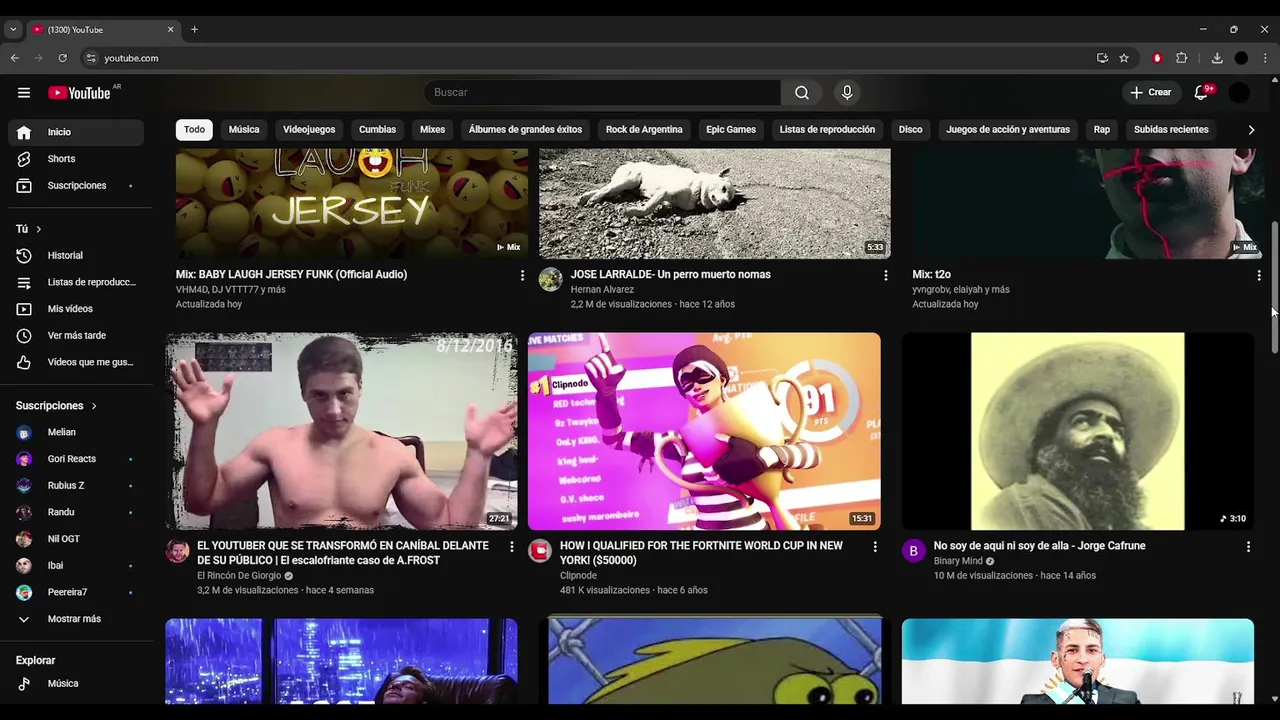Click the Buscar search field
1280x720 pixels.
[x=603, y=93]
